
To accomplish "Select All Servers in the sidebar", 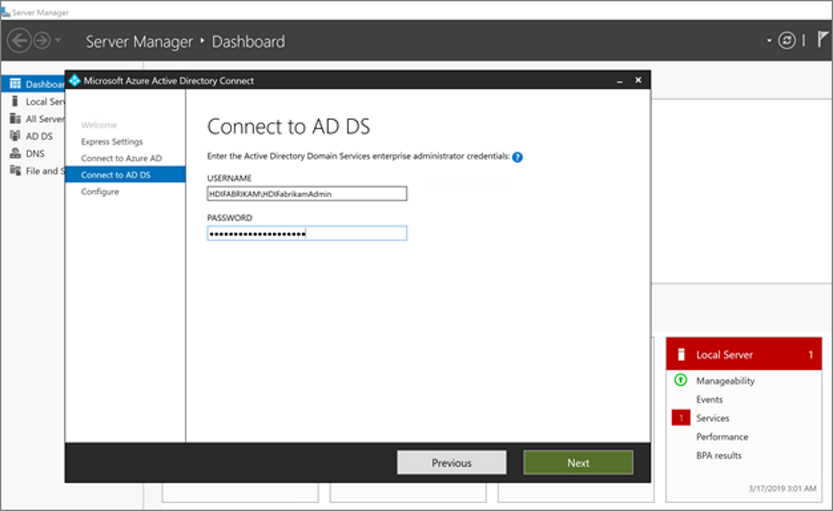I will [35, 119].
